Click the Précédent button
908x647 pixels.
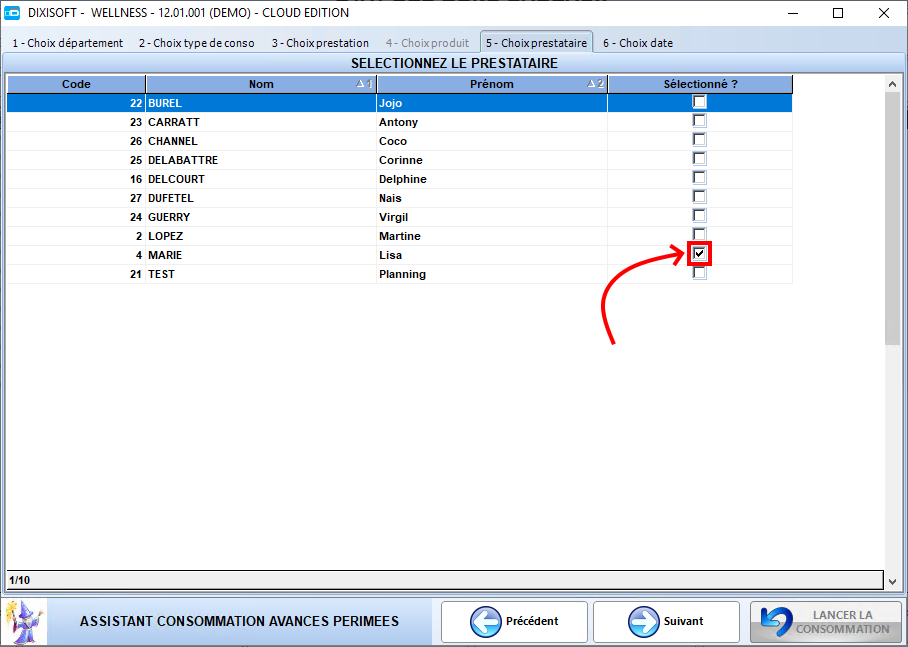(x=514, y=622)
